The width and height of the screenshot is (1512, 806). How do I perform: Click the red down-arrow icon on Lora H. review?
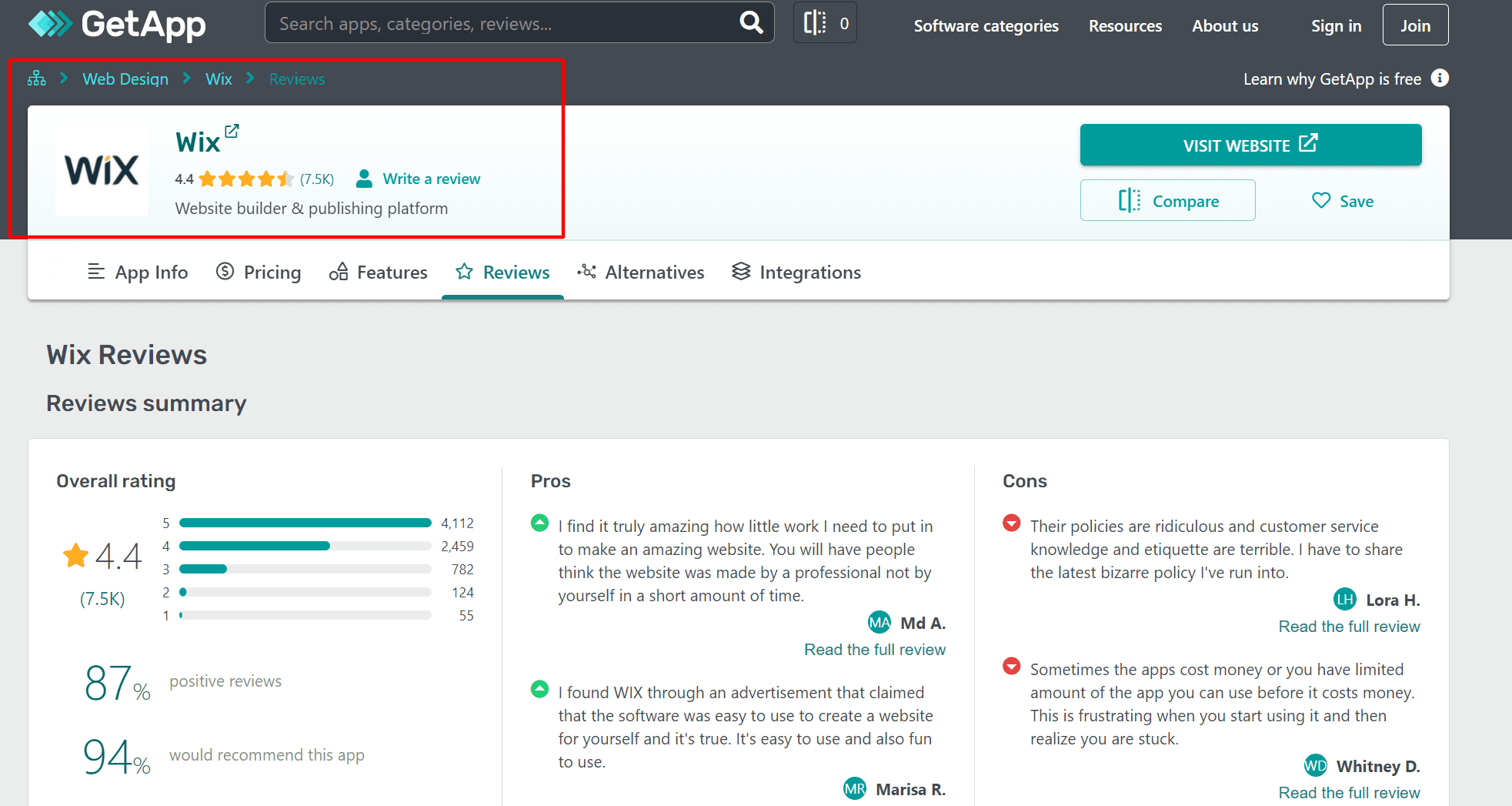point(1012,523)
